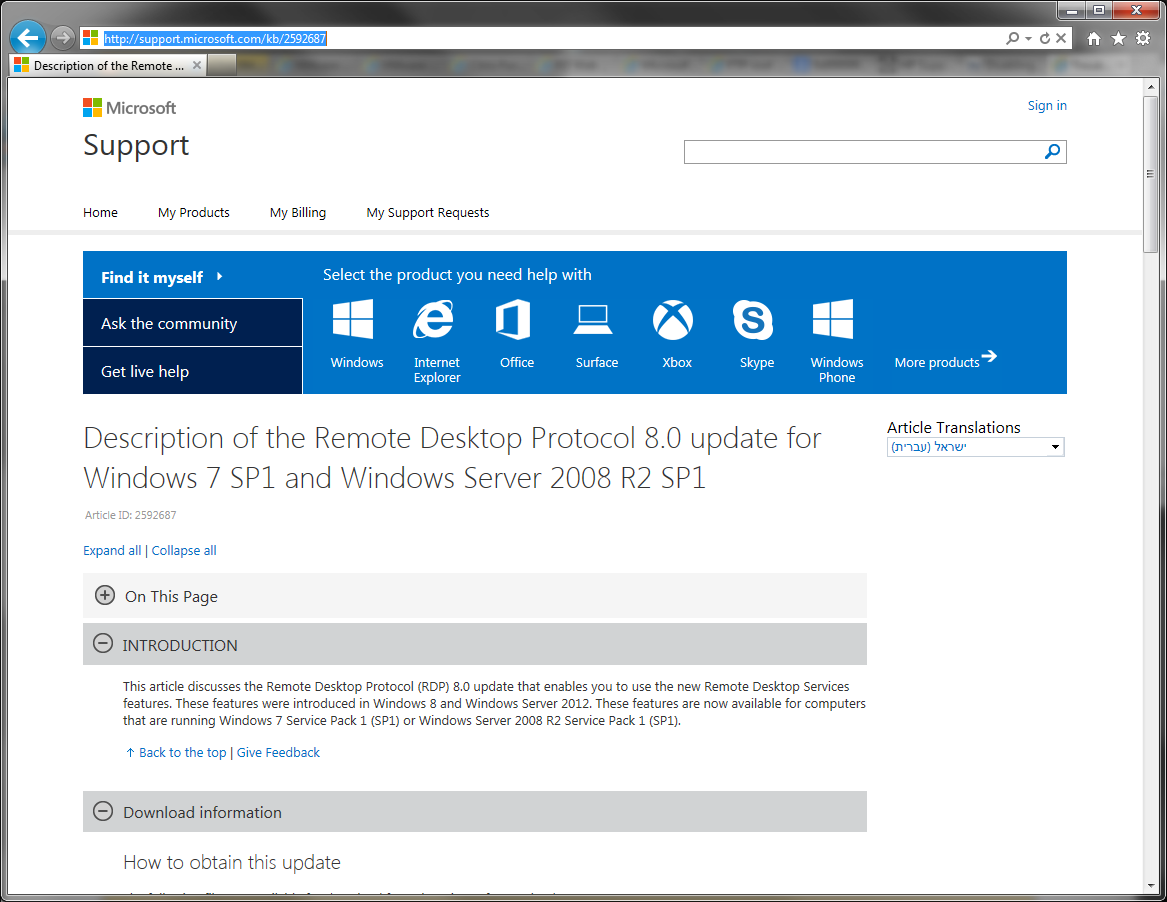The height and width of the screenshot is (902, 1167).
Task: Click the browser Back arrow button
Action: click(x=28, y=37)
